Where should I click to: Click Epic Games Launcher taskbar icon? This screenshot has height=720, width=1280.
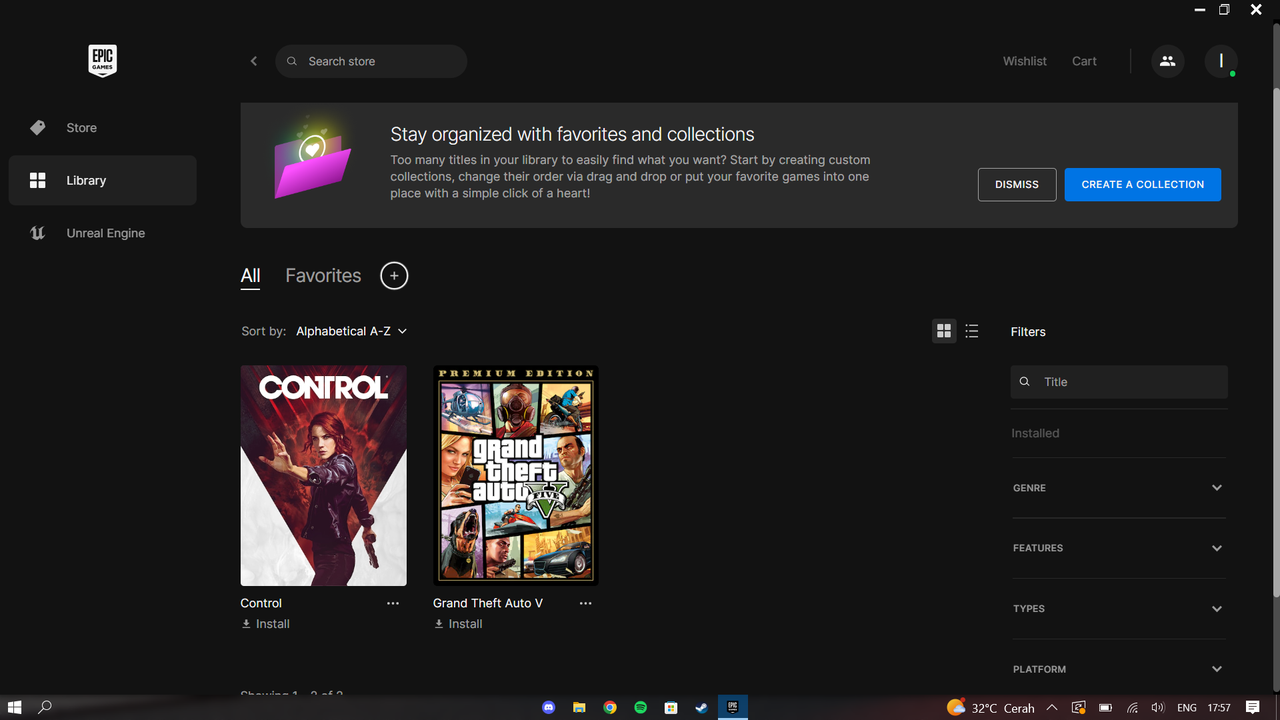pyautogui.click(x=733, y=707)
